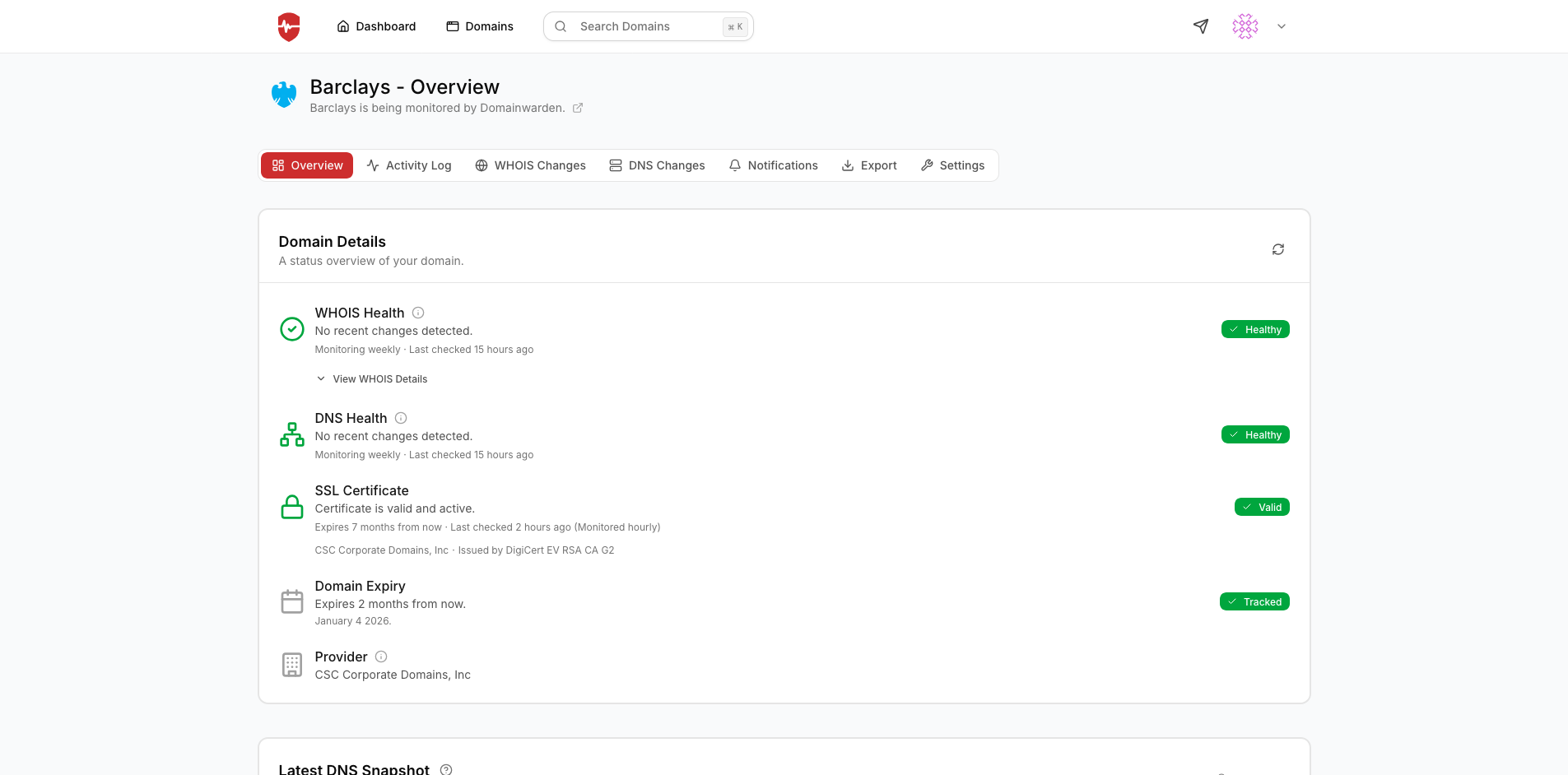The height and width of the screenshot is (775, 1568).
Task: Open the DNS Changes tab
Action: point(657,165)
